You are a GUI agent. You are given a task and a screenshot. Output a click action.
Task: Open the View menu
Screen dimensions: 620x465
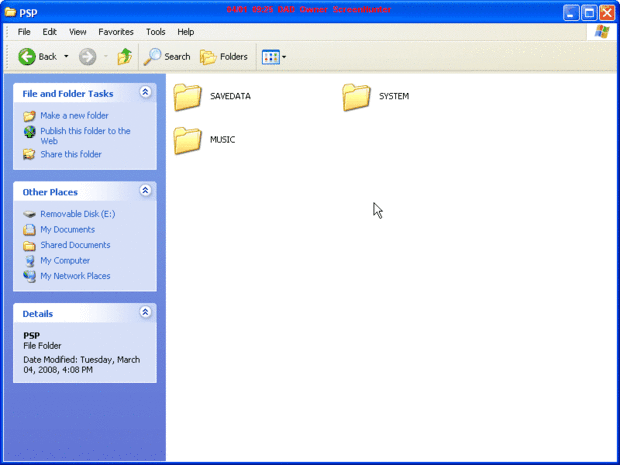(x=78, y=32)
